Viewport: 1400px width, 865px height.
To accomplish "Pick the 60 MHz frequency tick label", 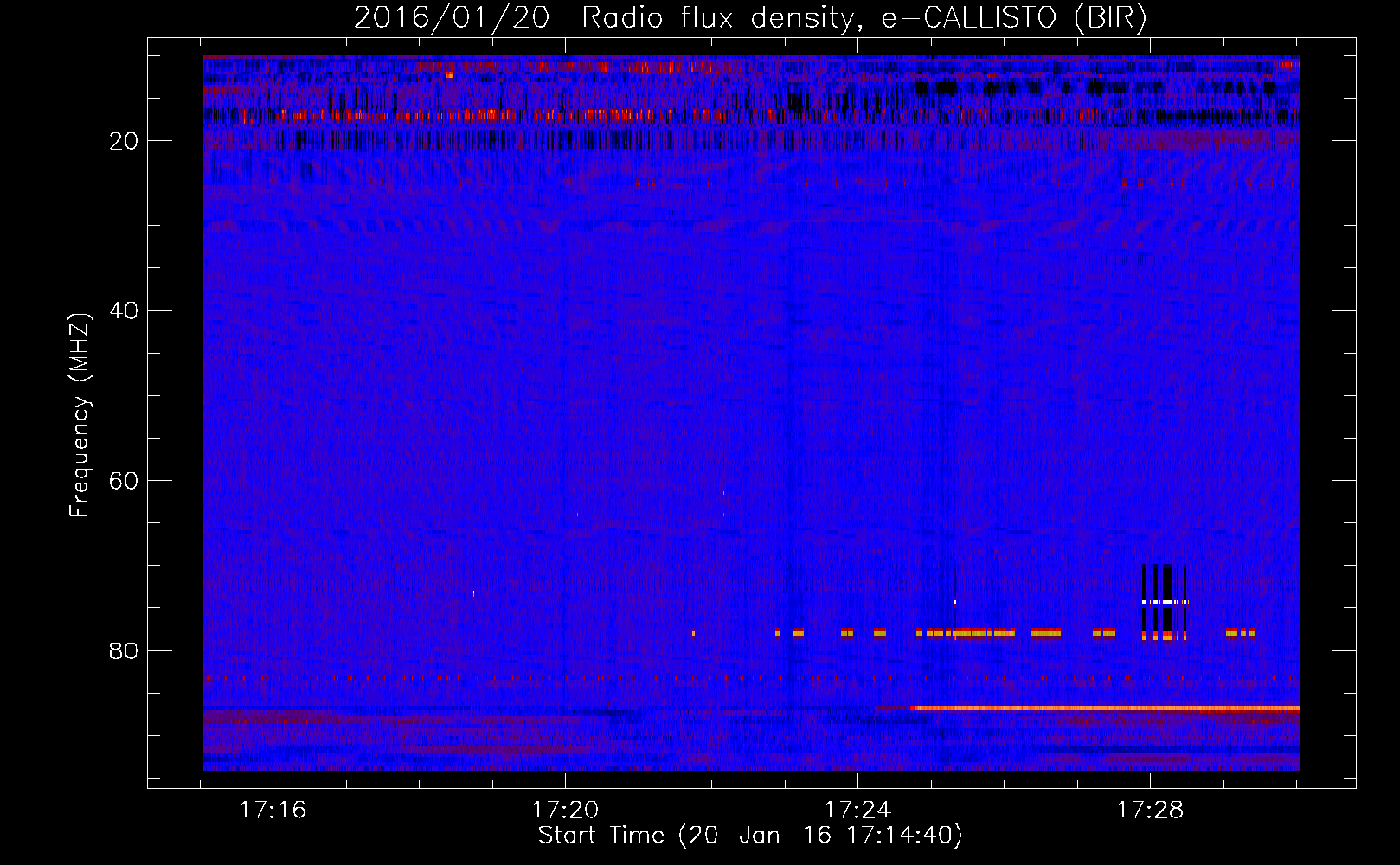I will click(124, 481).
